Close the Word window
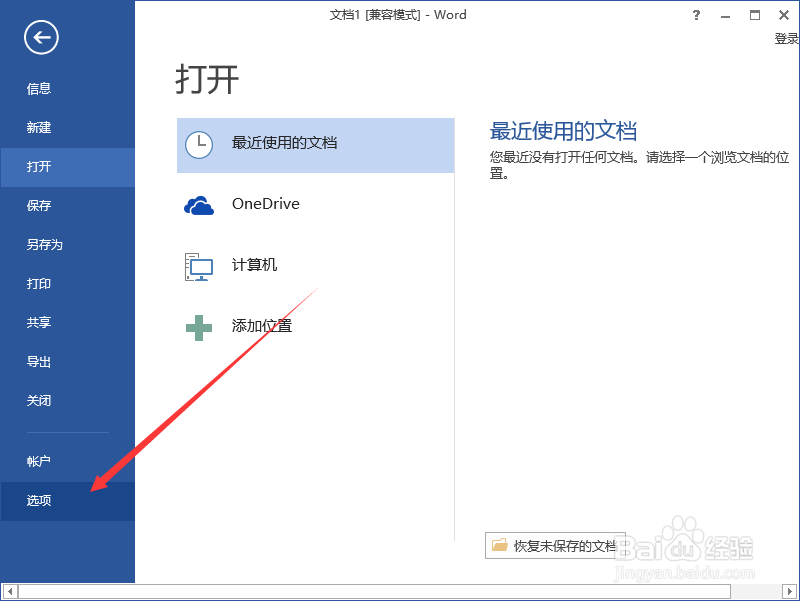This screenshot has width=800, height=601. (x=784, y=15)
